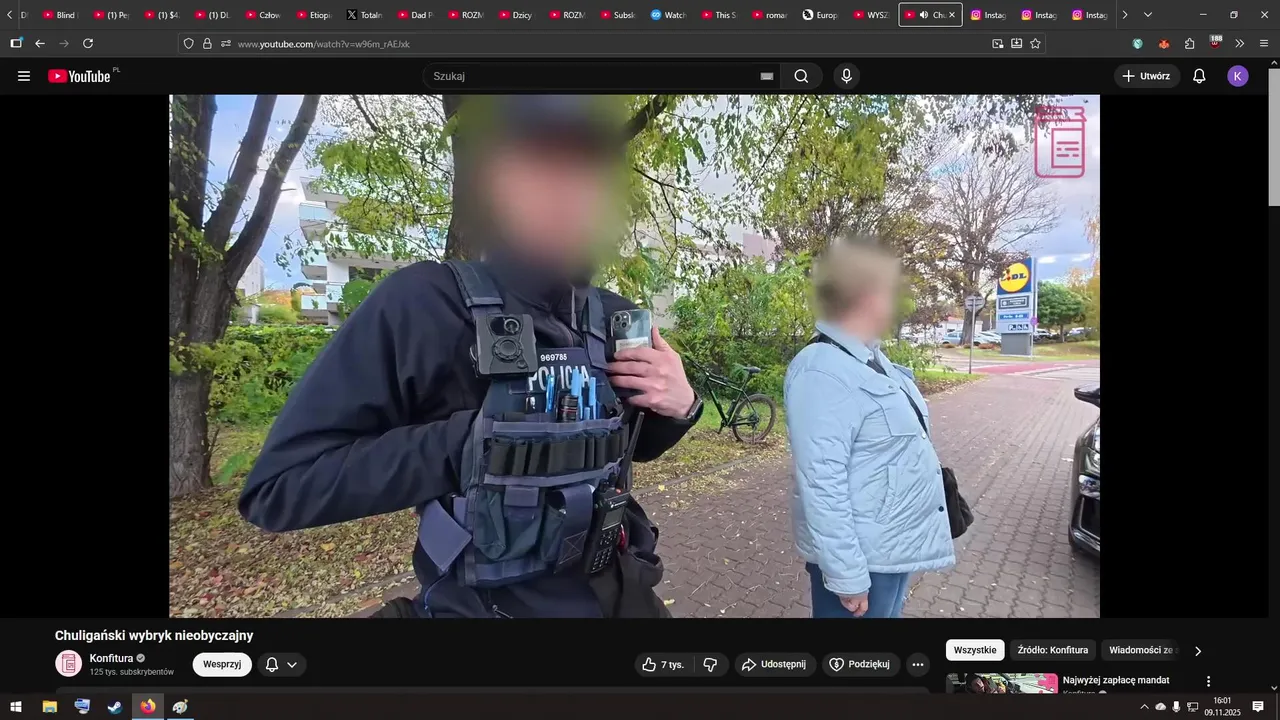Switch to the first Instagram tab

(x=988, y=15)
